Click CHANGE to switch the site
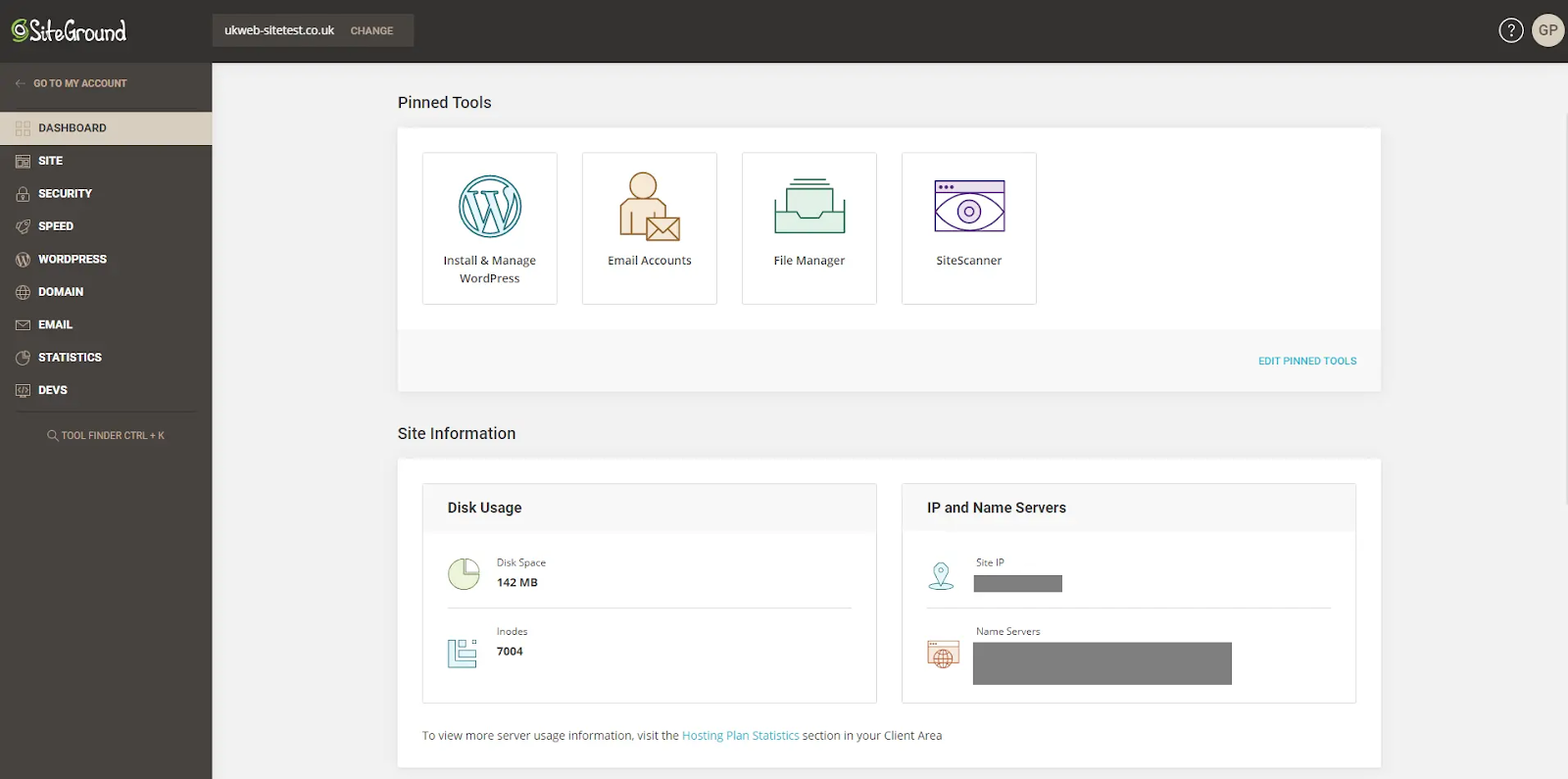The width and height of the screenshot is (1568, 779). click(x=371, y=30)
